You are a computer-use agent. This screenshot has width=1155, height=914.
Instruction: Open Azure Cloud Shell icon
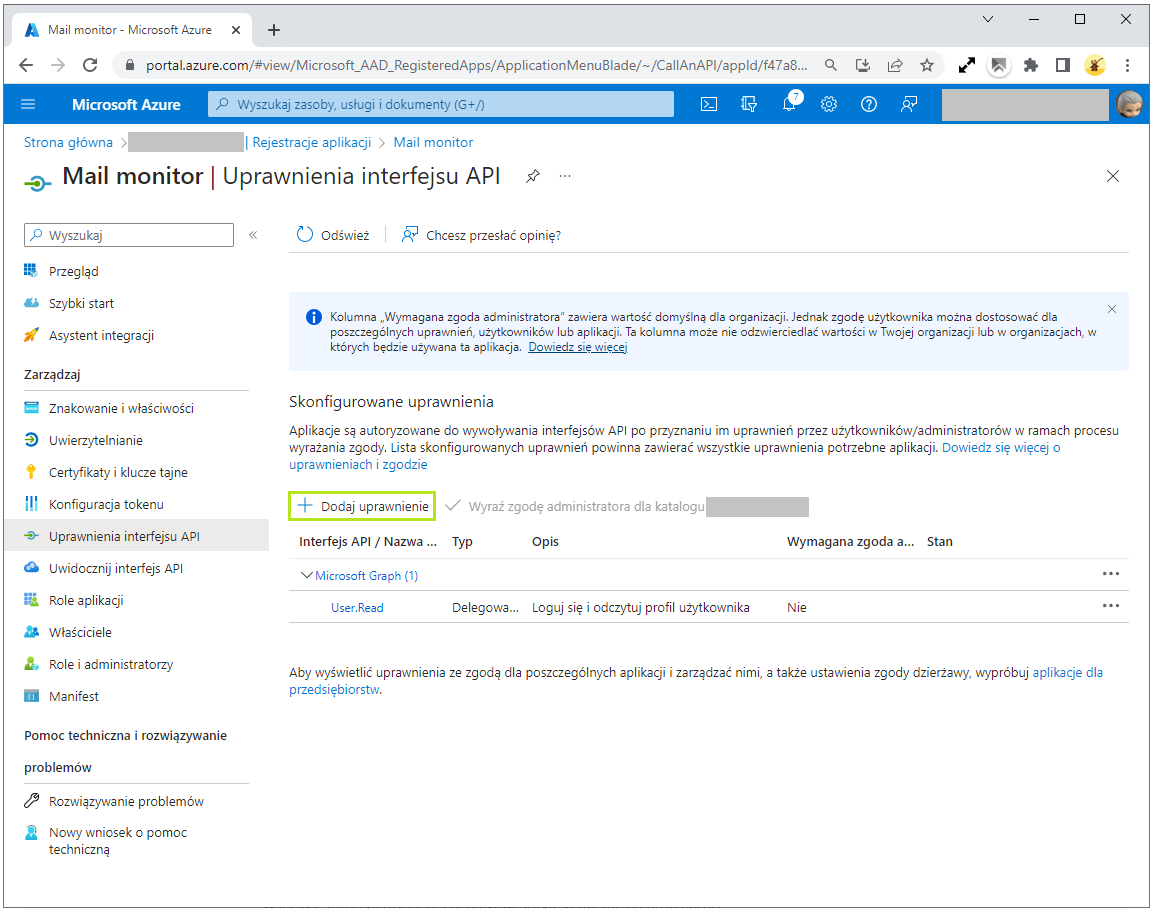point(708,104)
